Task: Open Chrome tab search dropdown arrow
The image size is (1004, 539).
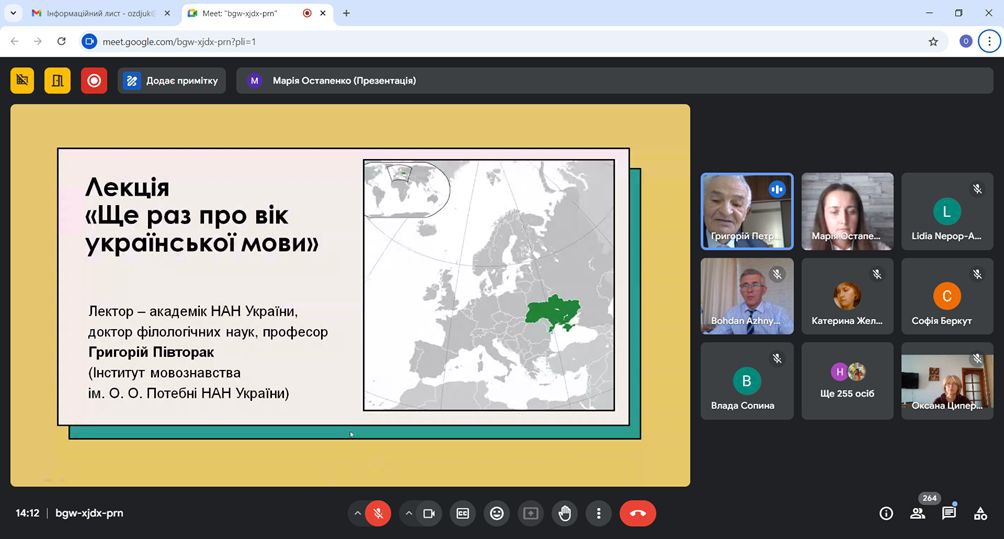Action: coord(13,13)
